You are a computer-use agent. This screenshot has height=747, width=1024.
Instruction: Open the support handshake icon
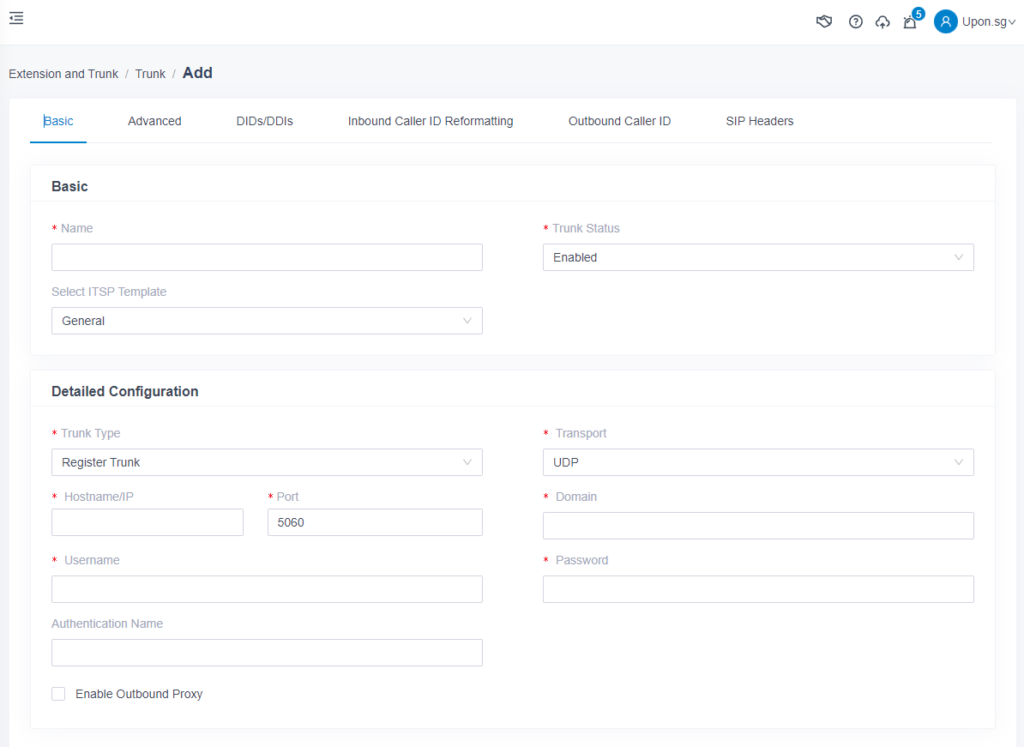click(x=823, y=21)
